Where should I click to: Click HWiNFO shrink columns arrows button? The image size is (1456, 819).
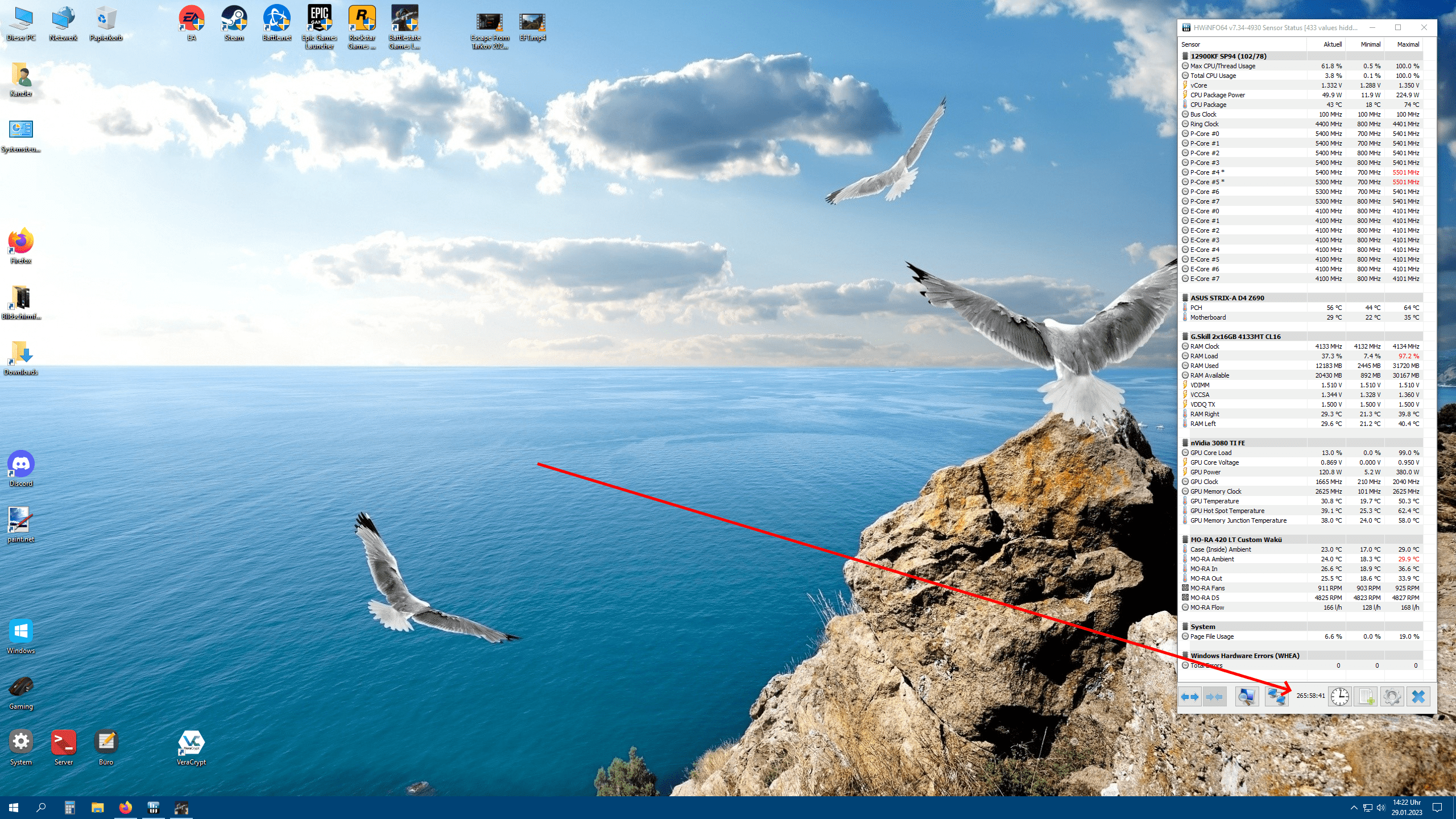coord(1214,696)
